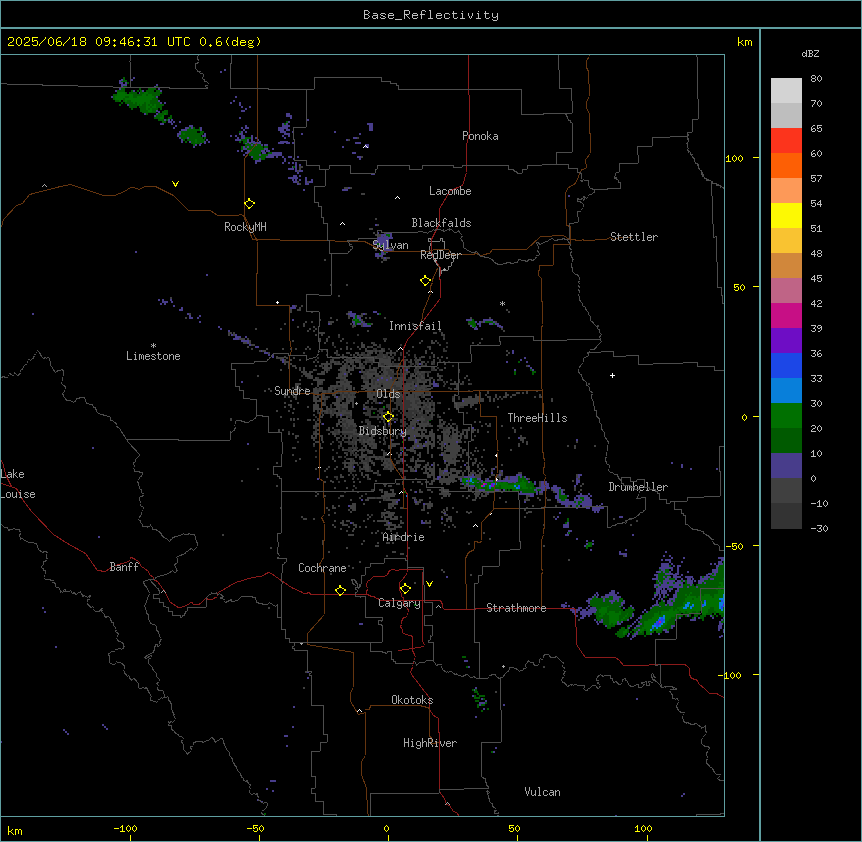Pick the magenta swatch in dBZ legend

pos(786,315)
